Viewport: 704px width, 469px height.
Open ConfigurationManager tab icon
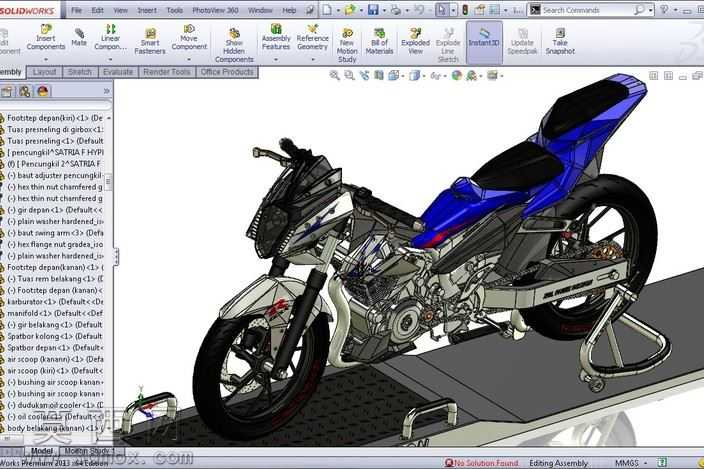tap(25, 92)
